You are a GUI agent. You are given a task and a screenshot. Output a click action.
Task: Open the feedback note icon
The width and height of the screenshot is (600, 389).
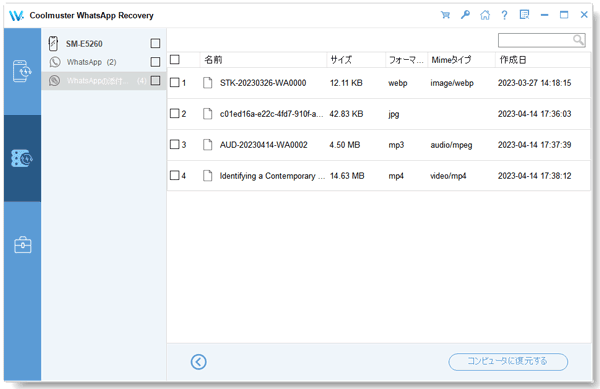524,15
